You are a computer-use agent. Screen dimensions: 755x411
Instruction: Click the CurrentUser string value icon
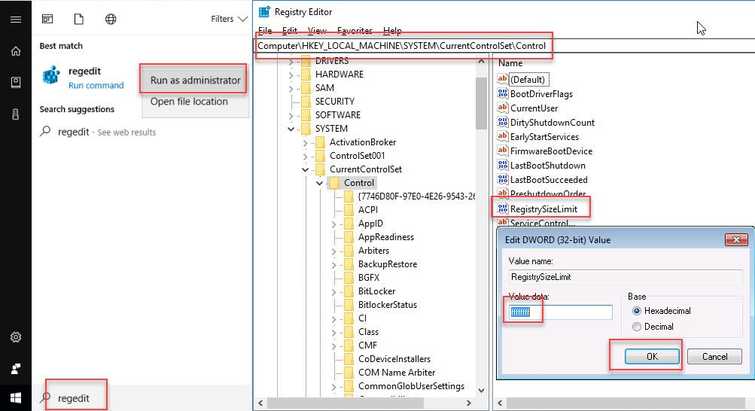point(503,107)
